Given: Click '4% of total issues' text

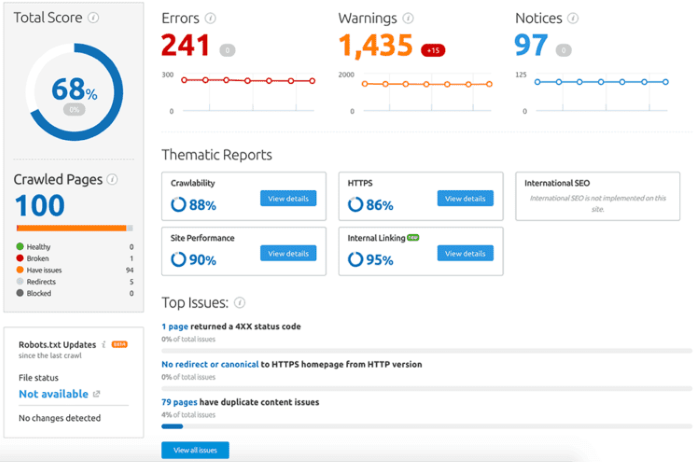Looking at the screenshot, I should coord(188,415).
